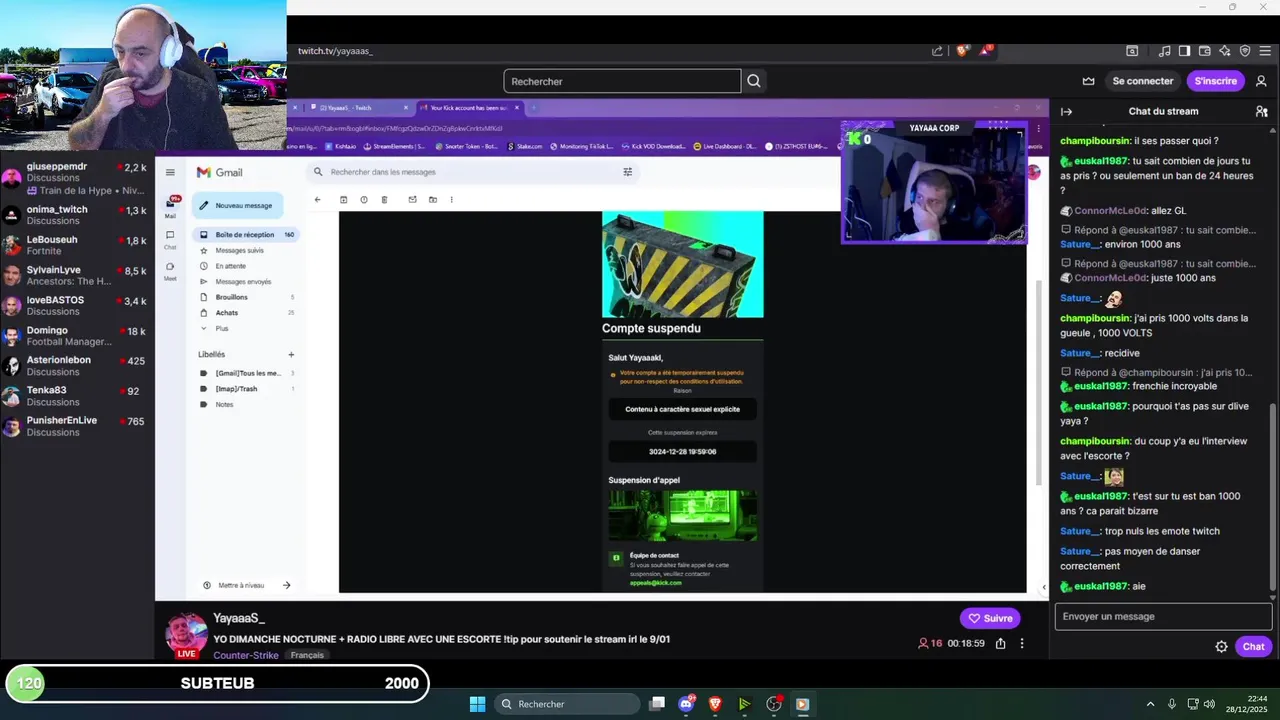Screen dimensions: 1280x720
Task: Click the purple Chat send button
Action: tap(1253, 646)
